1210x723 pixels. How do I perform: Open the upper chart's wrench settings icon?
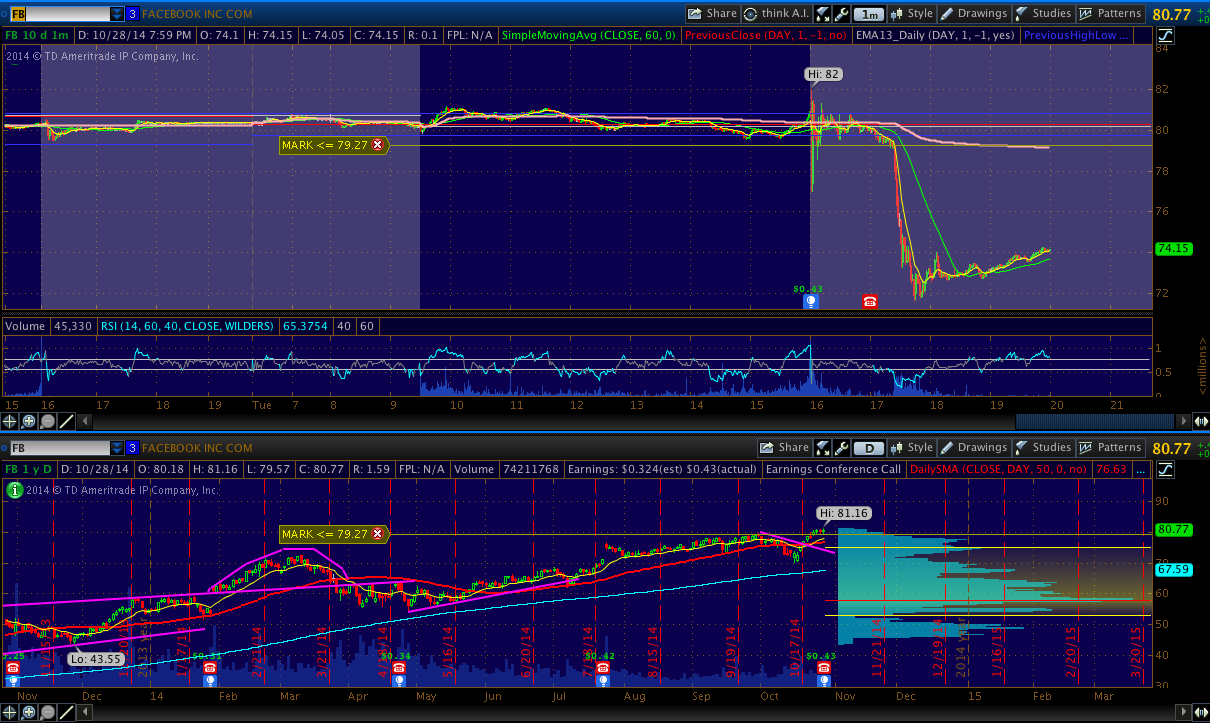click(841, 14)
